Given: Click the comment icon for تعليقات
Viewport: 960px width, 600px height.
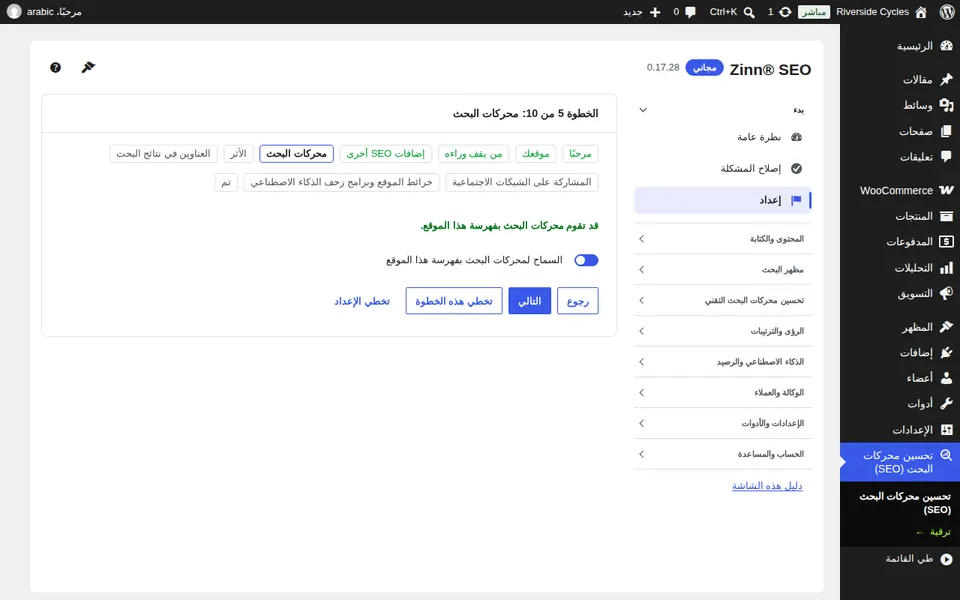Looking at the screenshot, I should pyautogui.click(x=947, y=157).
